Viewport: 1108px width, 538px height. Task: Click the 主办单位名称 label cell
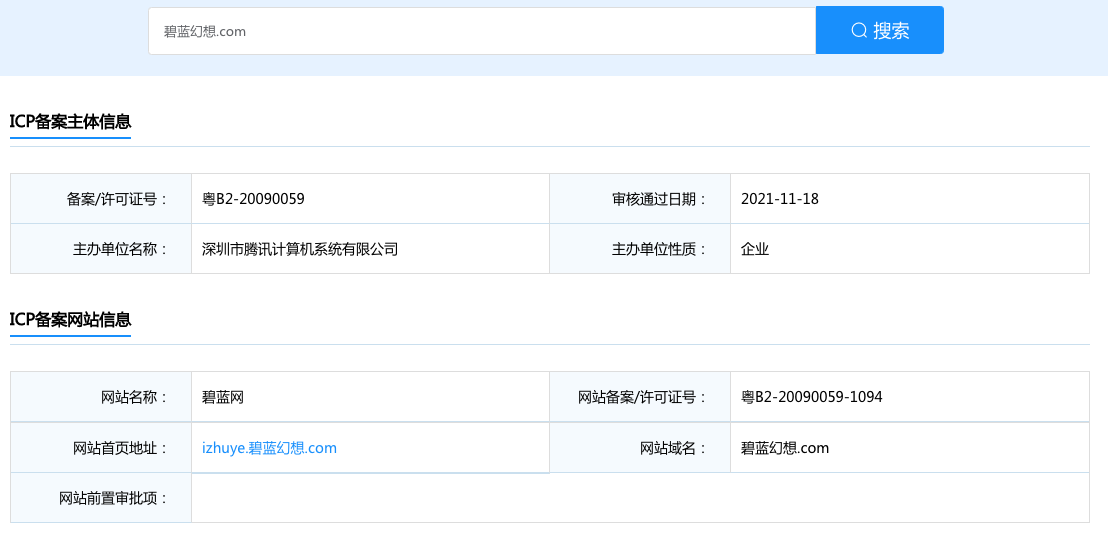120,249
